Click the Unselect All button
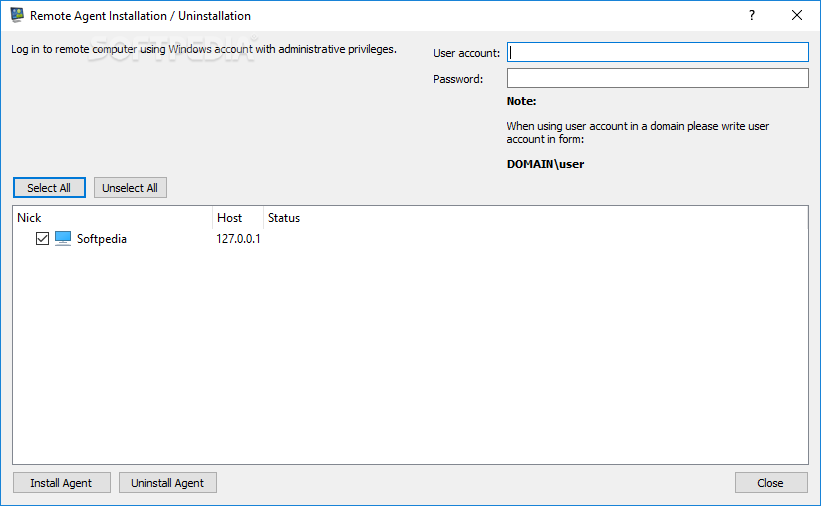Screen dimensions: 821x506 click(x=130, y=188)
